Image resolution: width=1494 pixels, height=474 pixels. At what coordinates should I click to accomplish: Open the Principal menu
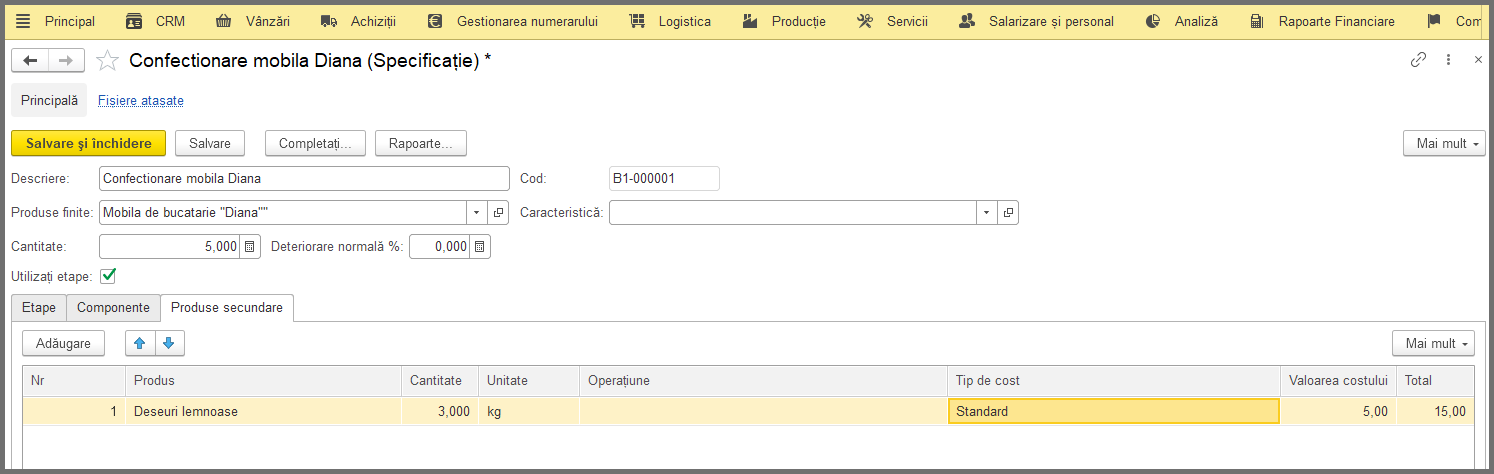click(70, 21)
